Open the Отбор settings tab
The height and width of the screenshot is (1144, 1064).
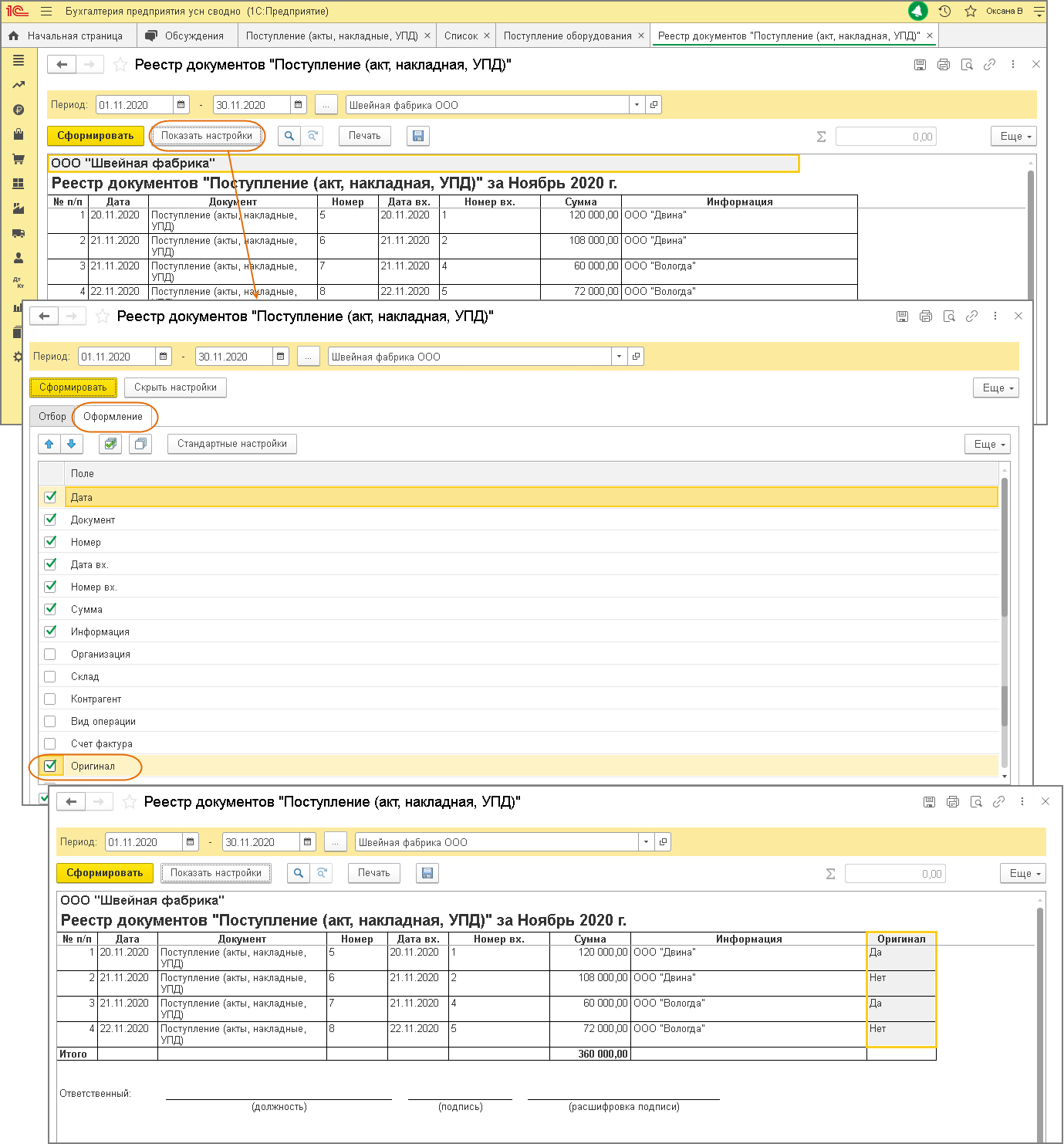coord(52,417)
